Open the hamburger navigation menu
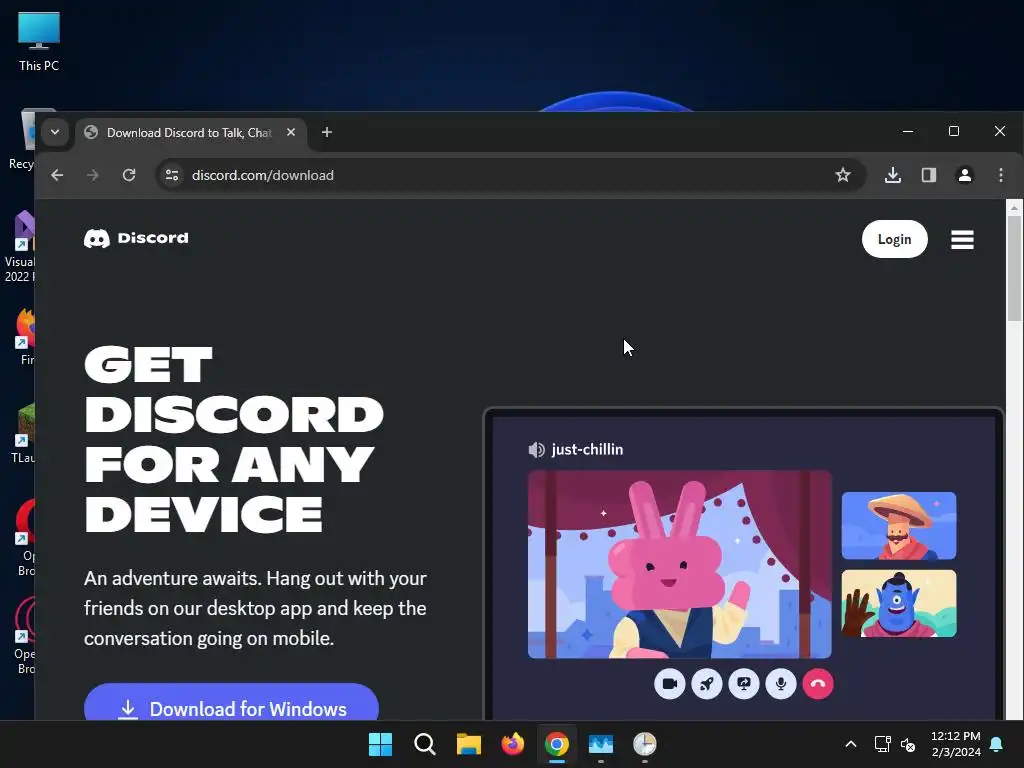The height and width of the screenshot is (768, 1024). [x=962, y=240]
